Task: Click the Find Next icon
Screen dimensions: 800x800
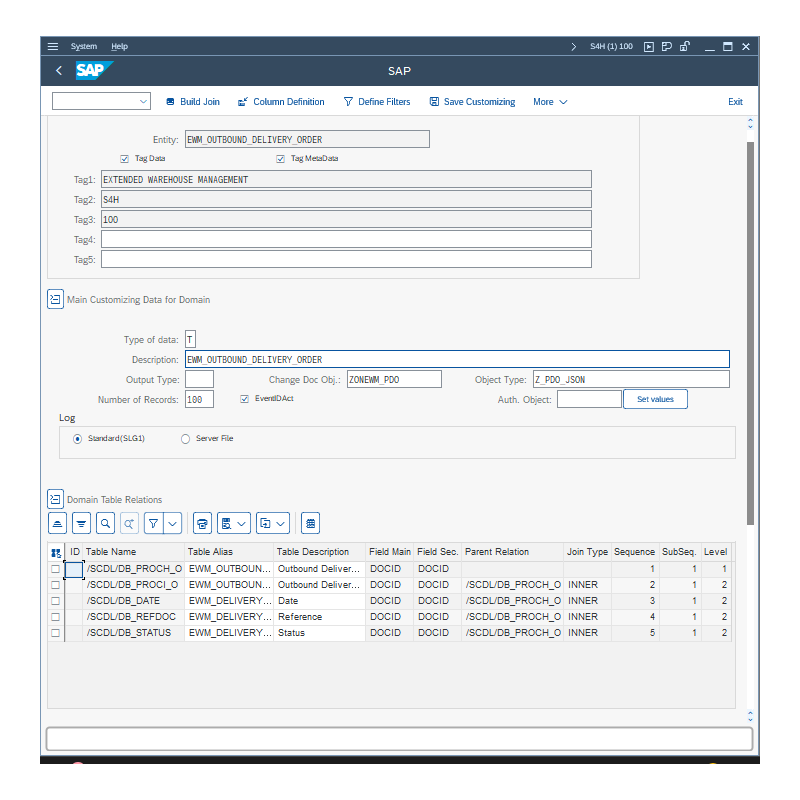Action: pos(130,522)
